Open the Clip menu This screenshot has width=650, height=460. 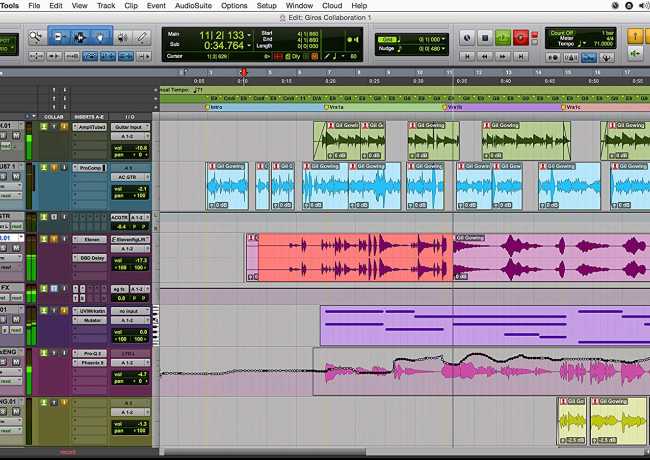131,5
